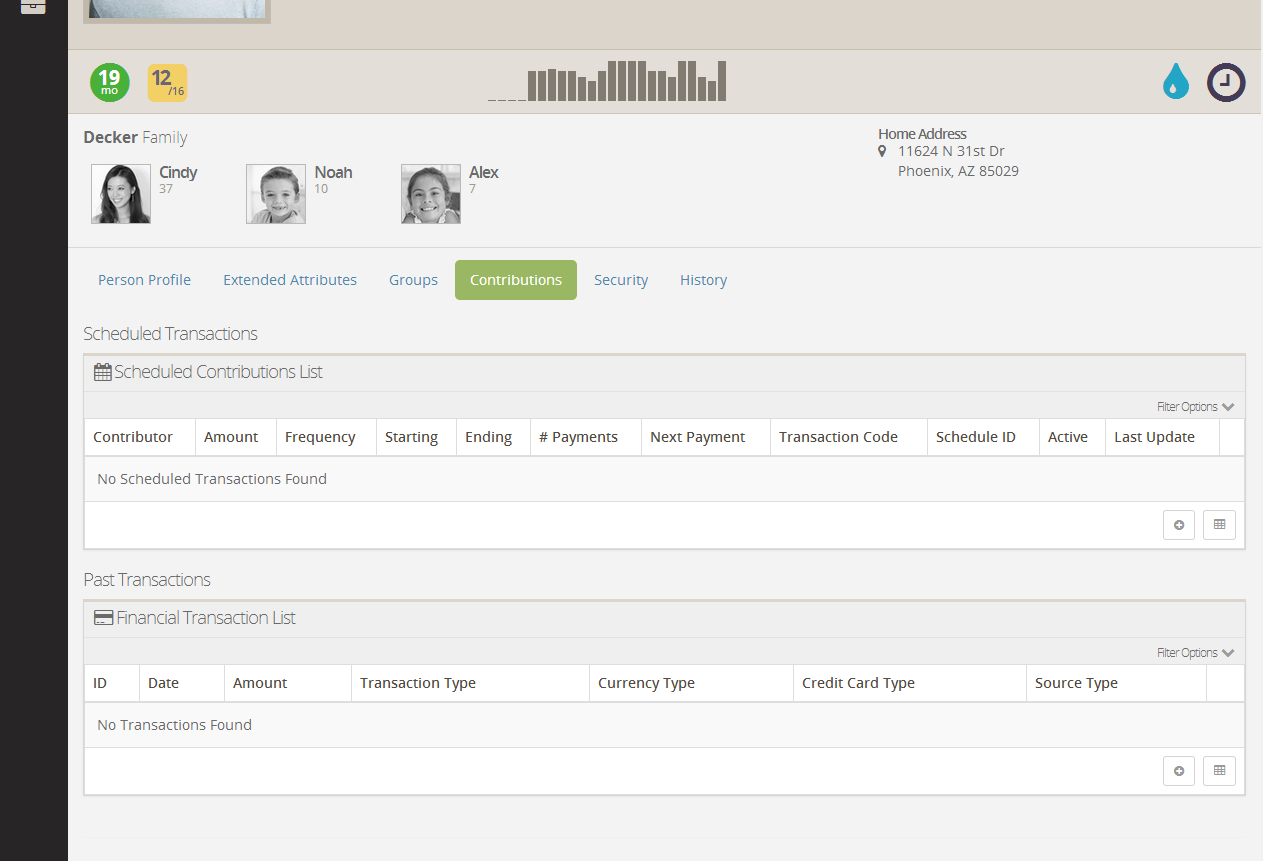The height and width of the screenshot is (861, 1263).
Task: Click the home address map marker icon
Action: [882, 151]
